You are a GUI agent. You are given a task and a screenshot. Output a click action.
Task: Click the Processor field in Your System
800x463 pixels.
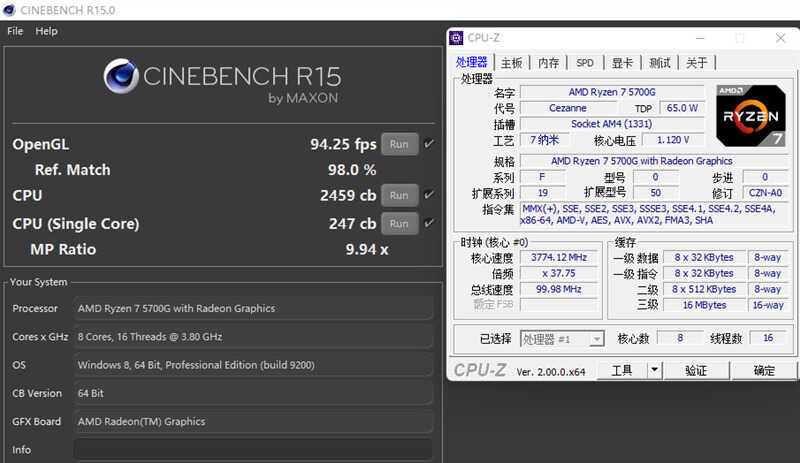pos(253,308)
